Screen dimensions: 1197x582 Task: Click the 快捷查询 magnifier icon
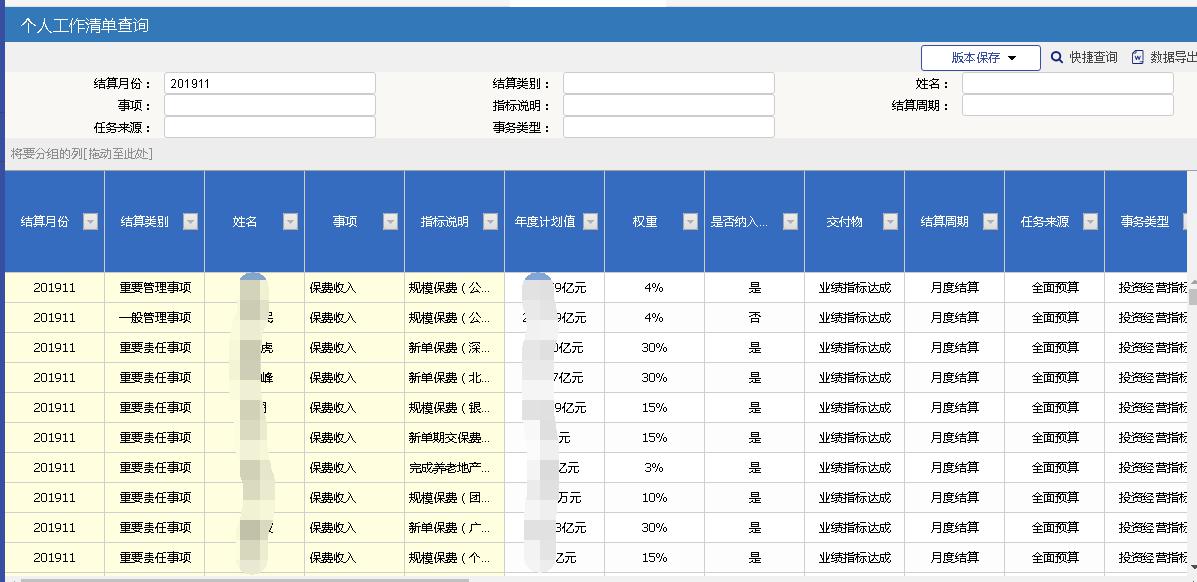(x=1057, y=58)
